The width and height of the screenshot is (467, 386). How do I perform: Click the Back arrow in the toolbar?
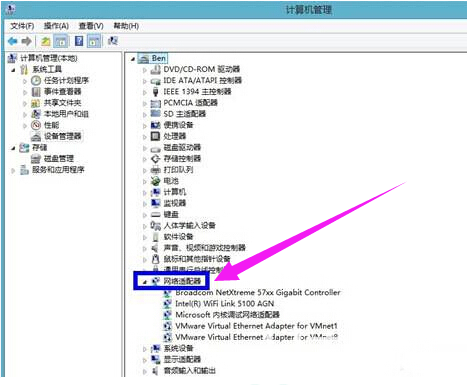13,41
